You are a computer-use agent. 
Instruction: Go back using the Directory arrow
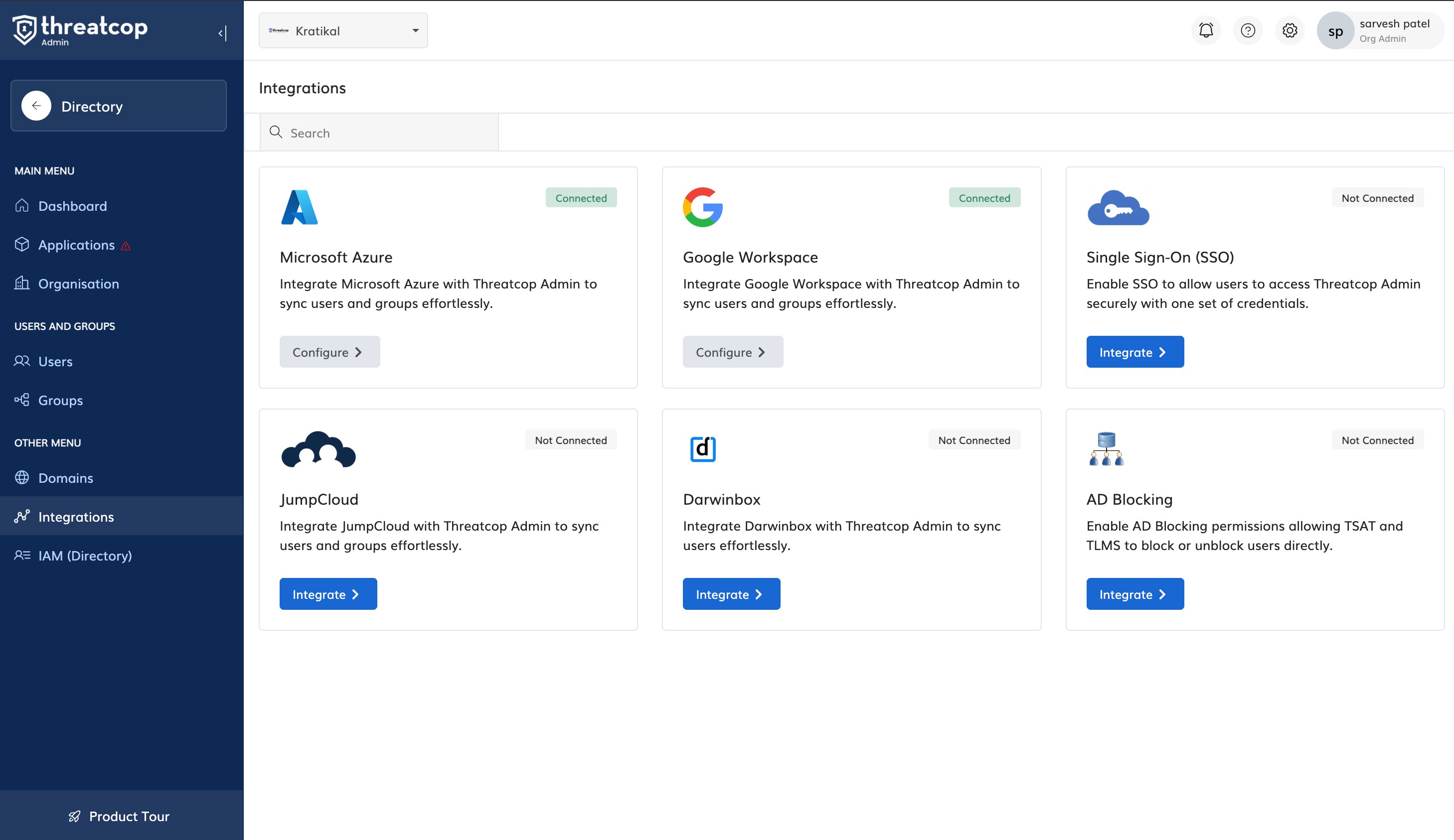[36, 106]
